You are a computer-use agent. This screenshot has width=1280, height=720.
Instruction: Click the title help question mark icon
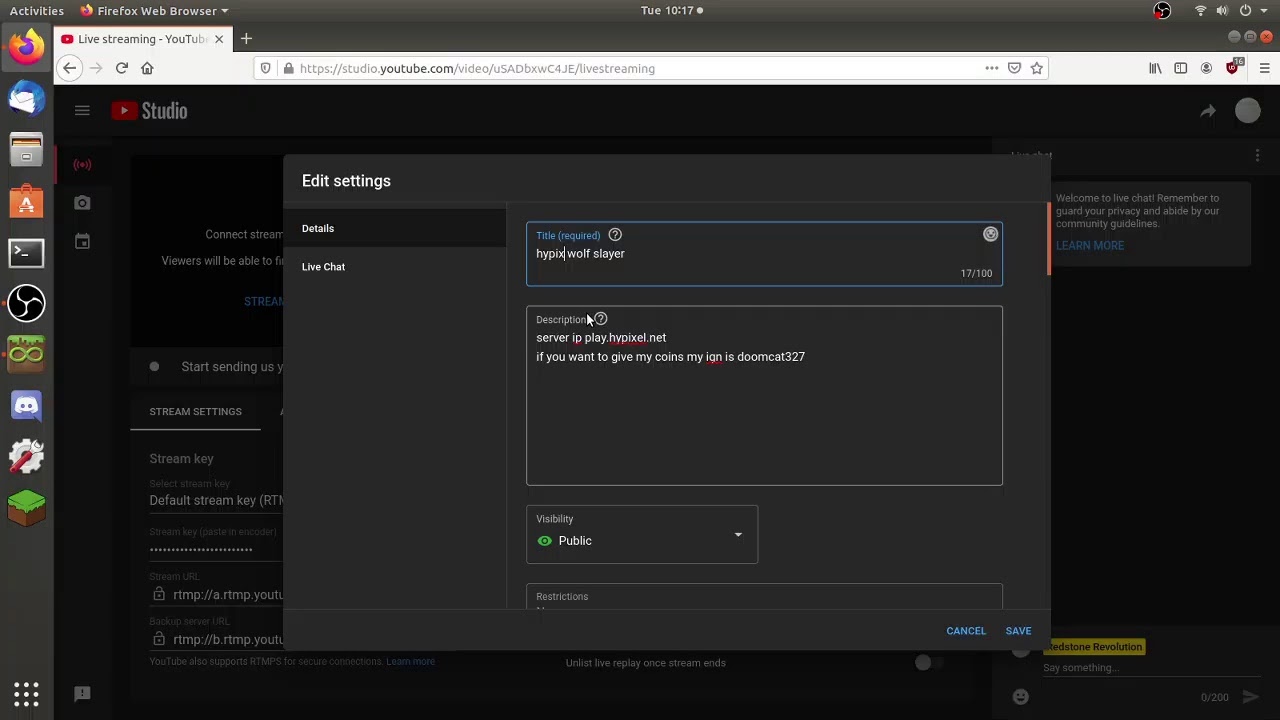point(615,235)
